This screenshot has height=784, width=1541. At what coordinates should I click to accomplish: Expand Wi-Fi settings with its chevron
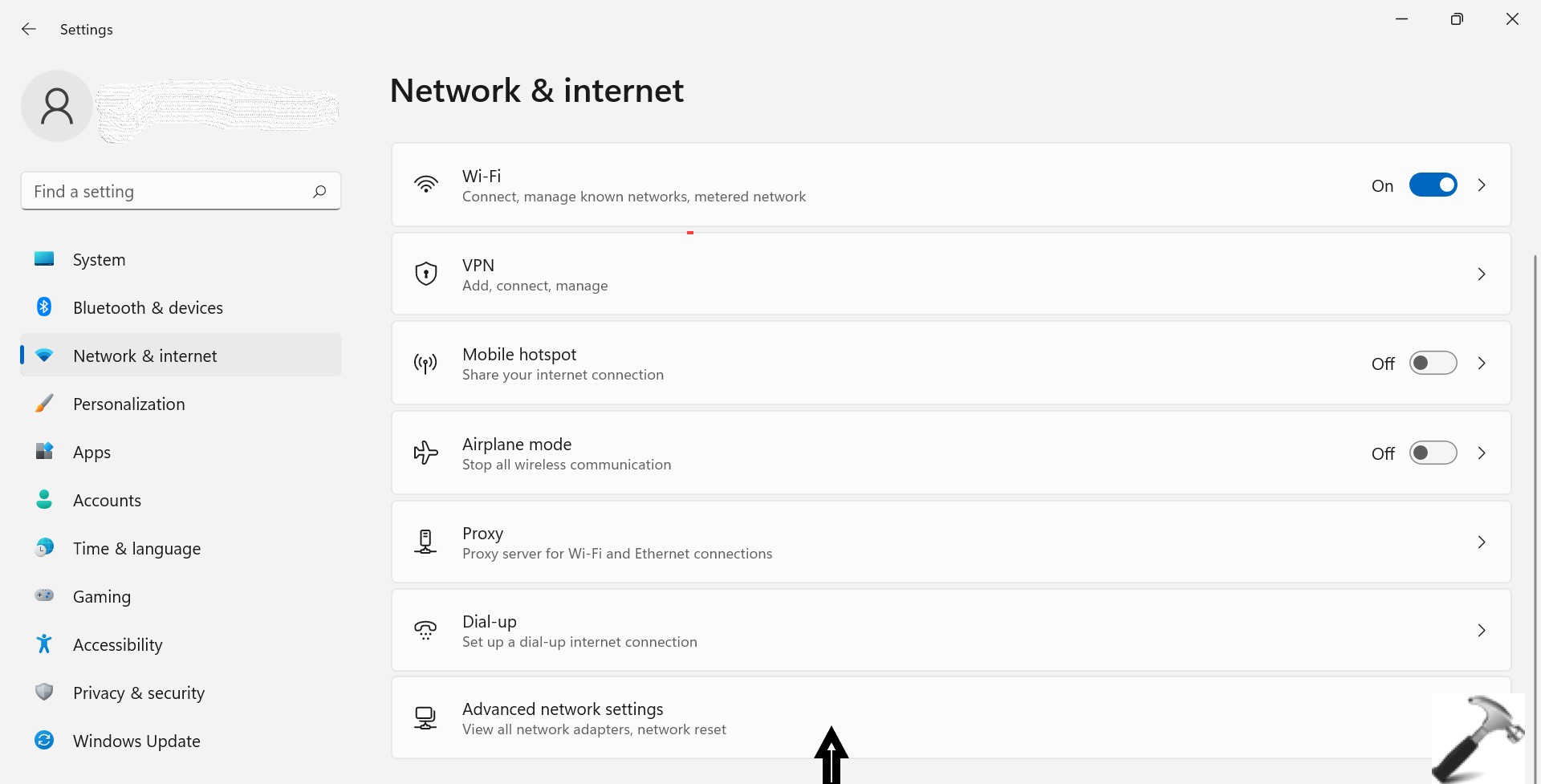pyautogui.click(x=1482, y=185)
